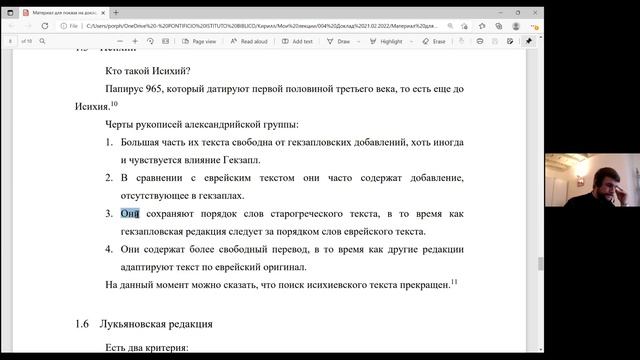Add this page to favorites
The width and height of the screenshot is (640, 360).
(x=464, y=26)
